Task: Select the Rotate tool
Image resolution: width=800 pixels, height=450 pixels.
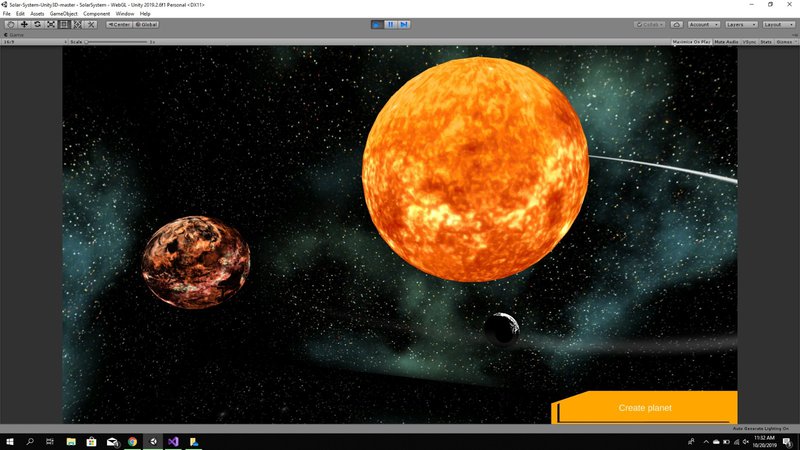Action: click(x=37, y=24)
